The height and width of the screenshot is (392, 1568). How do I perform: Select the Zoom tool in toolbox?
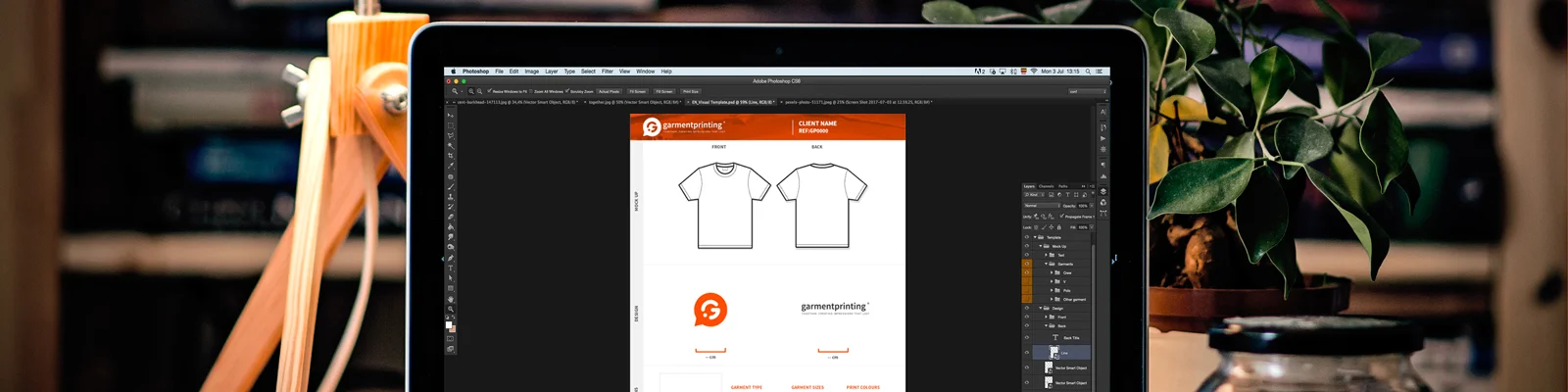451,309
